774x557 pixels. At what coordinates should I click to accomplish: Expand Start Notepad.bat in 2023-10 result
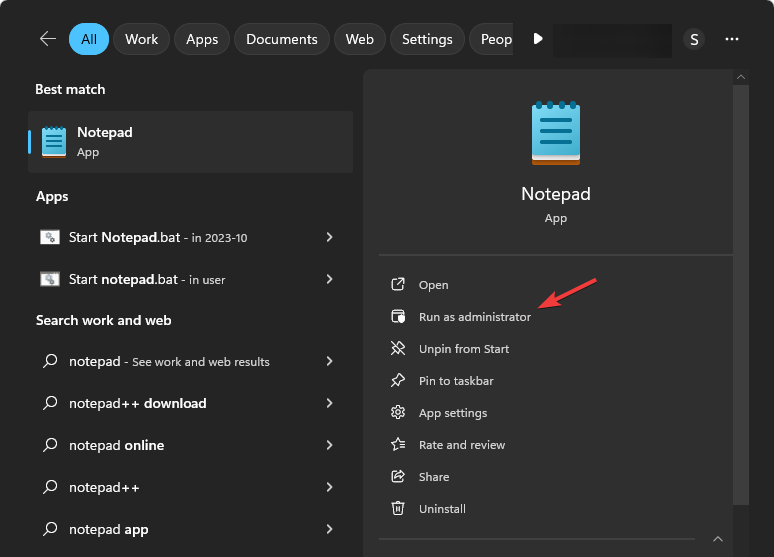[330, 237]
